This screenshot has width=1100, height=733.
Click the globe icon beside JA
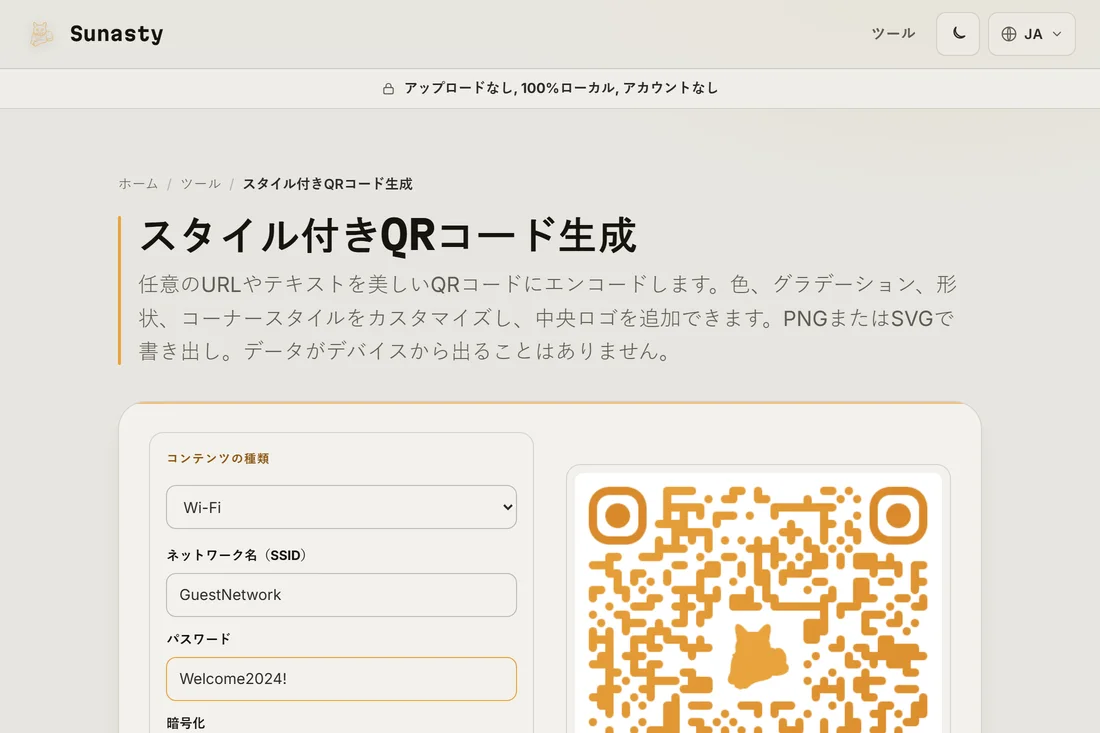tap(1009, 34)
